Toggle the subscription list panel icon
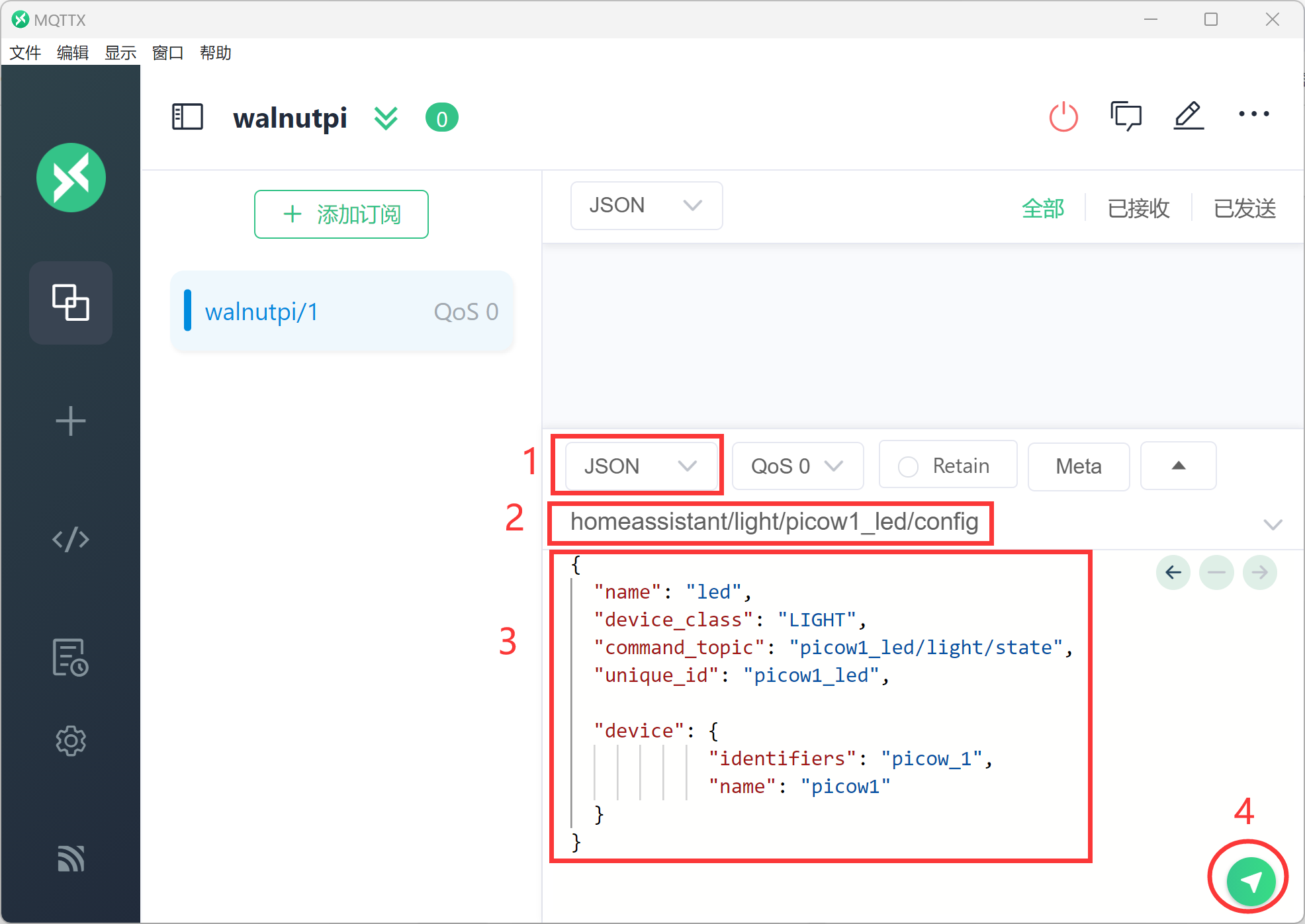 (x=187, y=116)
